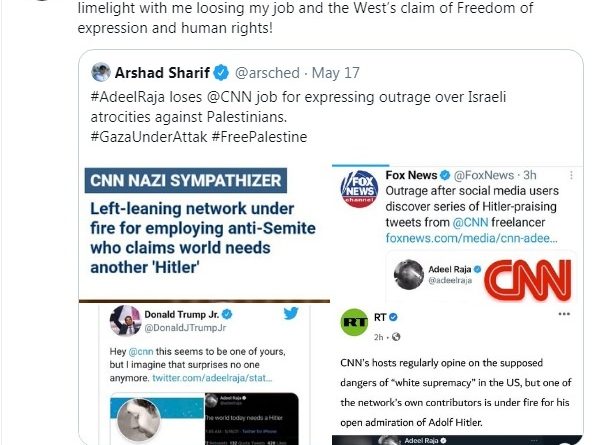
Task: Click the @arsched handle
Action: 267,73
